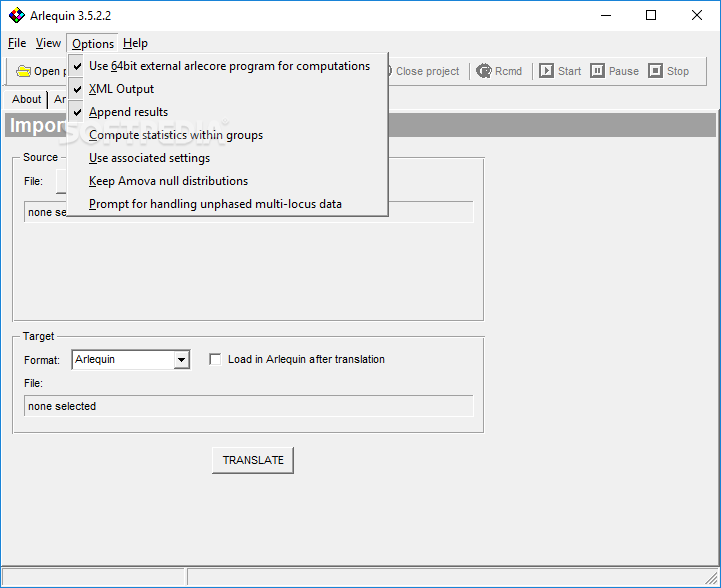721x588 pixels.
Task: Open the File menu
Action: coord(17,43)
